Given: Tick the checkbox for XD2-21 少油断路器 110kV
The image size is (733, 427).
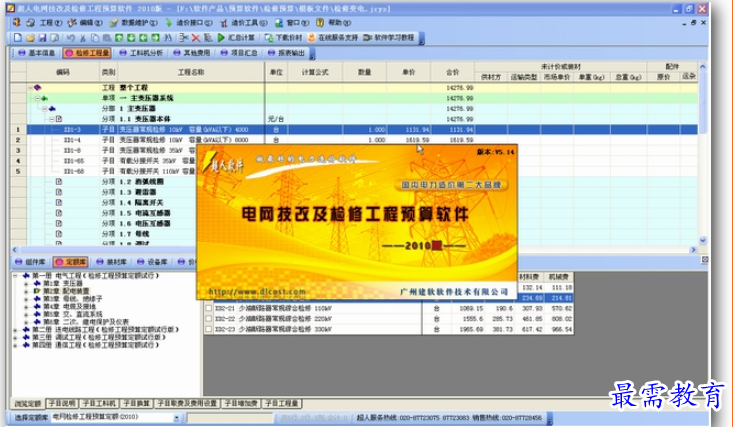Looking at the screenshot, I should coord(208,309).
